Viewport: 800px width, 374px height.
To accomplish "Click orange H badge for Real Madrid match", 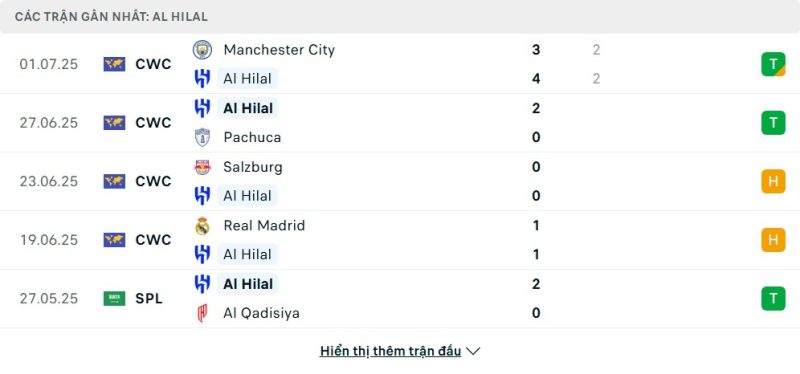I will 773,240.
